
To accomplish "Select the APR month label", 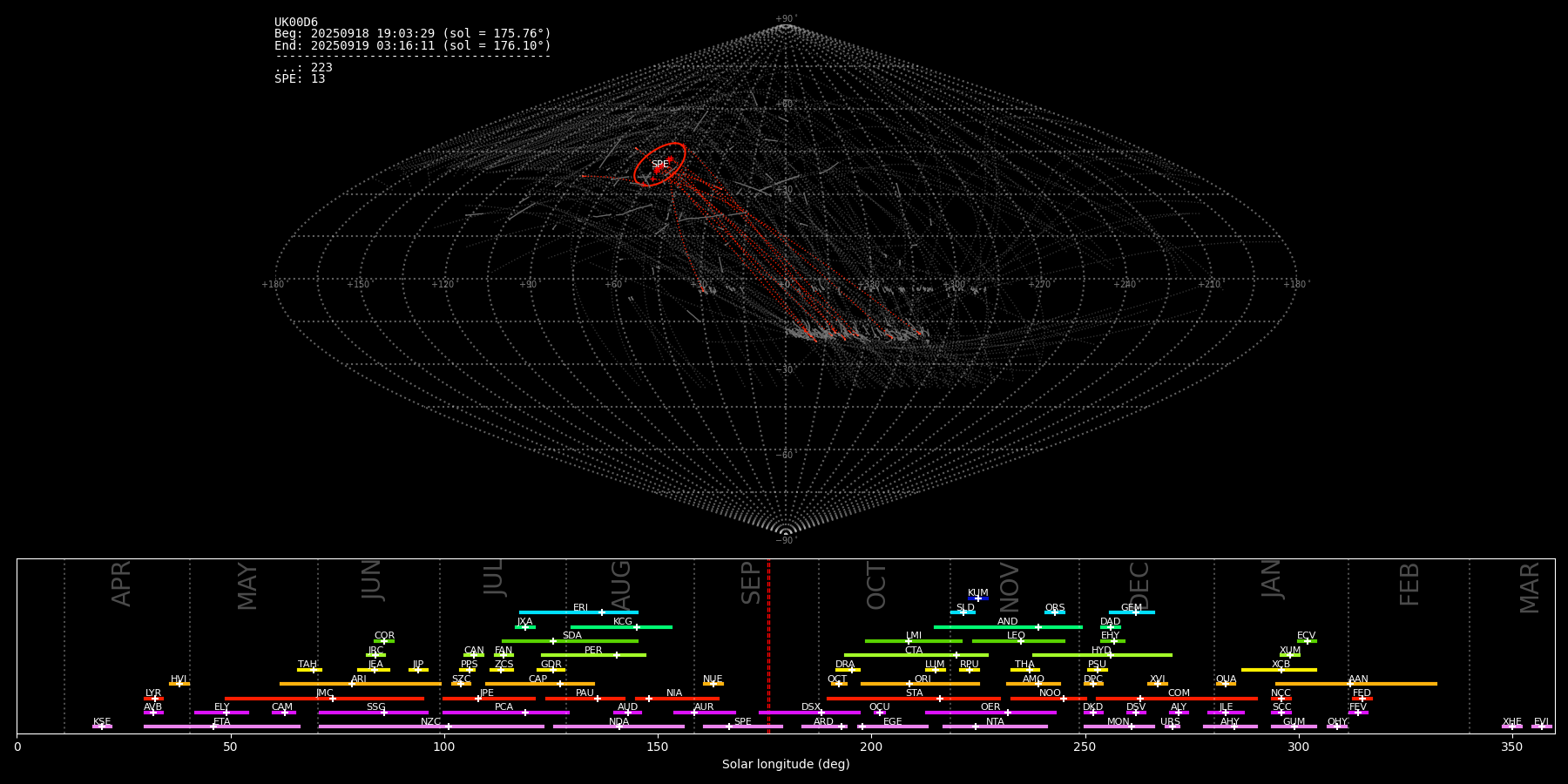I will point(121,584).
